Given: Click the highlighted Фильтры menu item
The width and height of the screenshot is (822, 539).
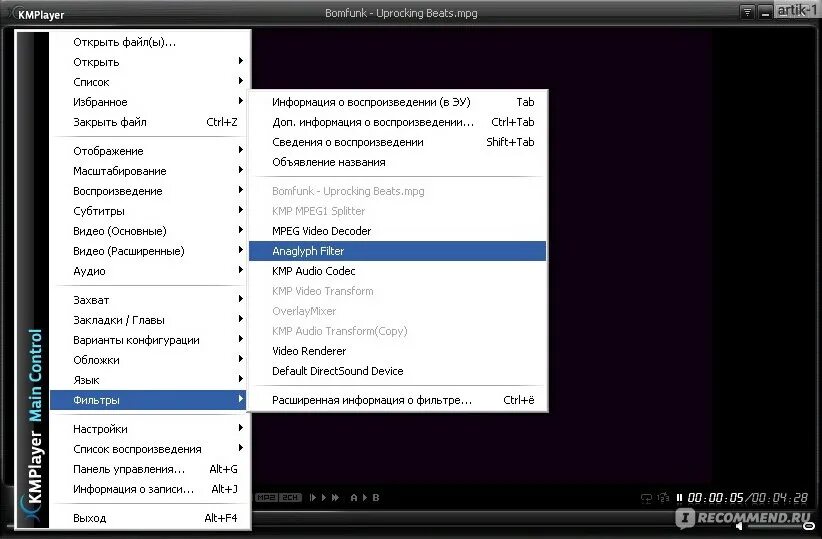Looking at the screenshot, I should coord(150,400).
